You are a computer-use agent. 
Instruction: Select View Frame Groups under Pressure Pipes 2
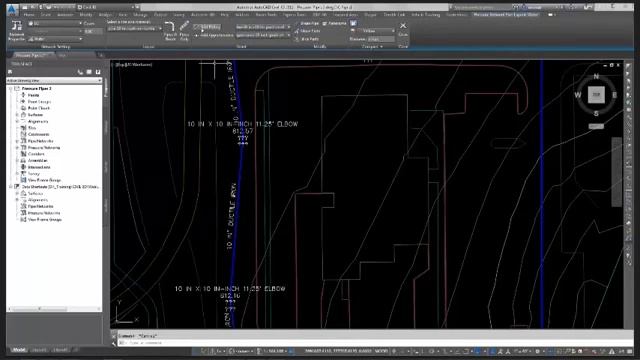coord(44,180)
